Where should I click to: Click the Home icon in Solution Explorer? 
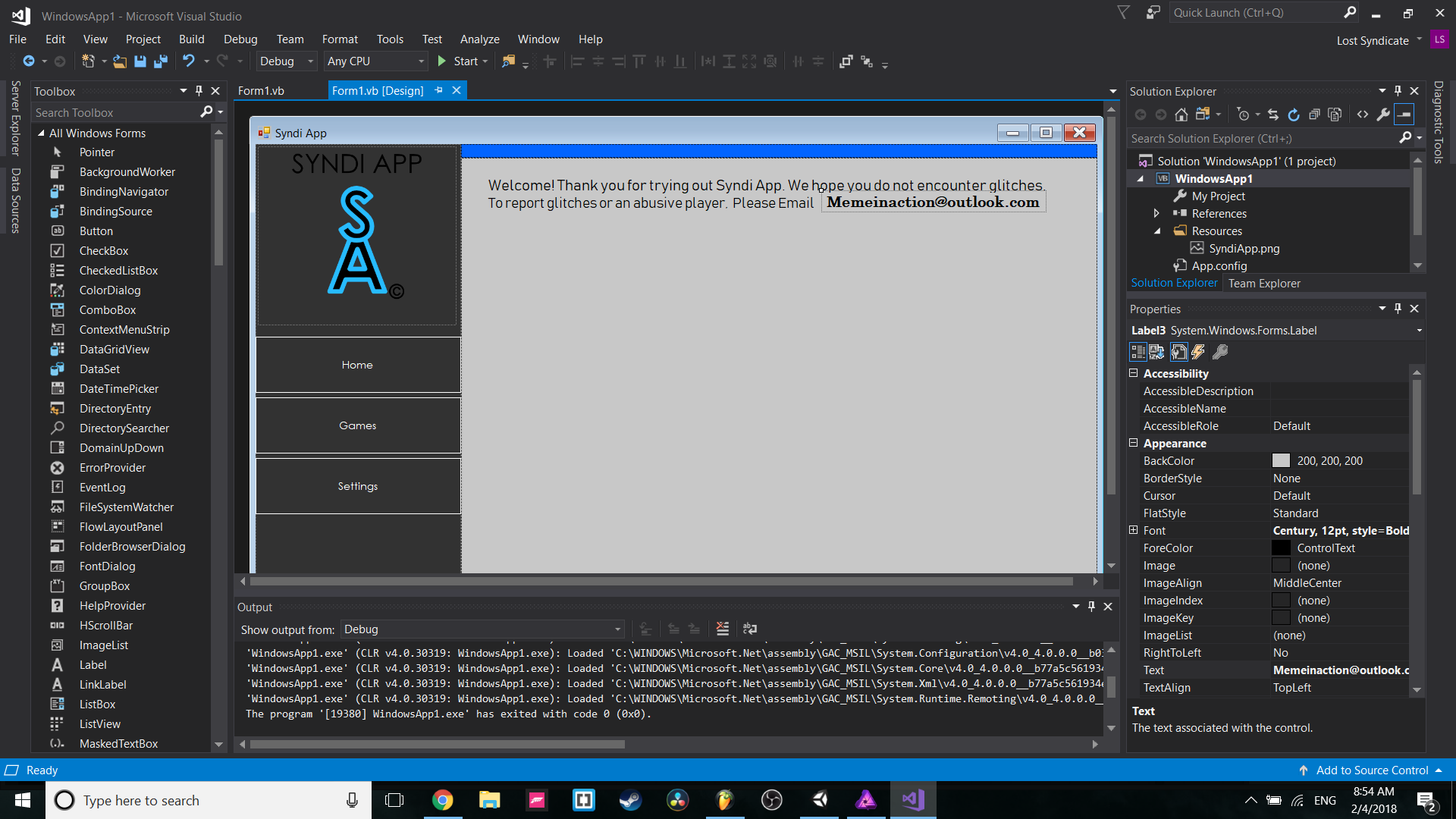tap(1181, 115)
